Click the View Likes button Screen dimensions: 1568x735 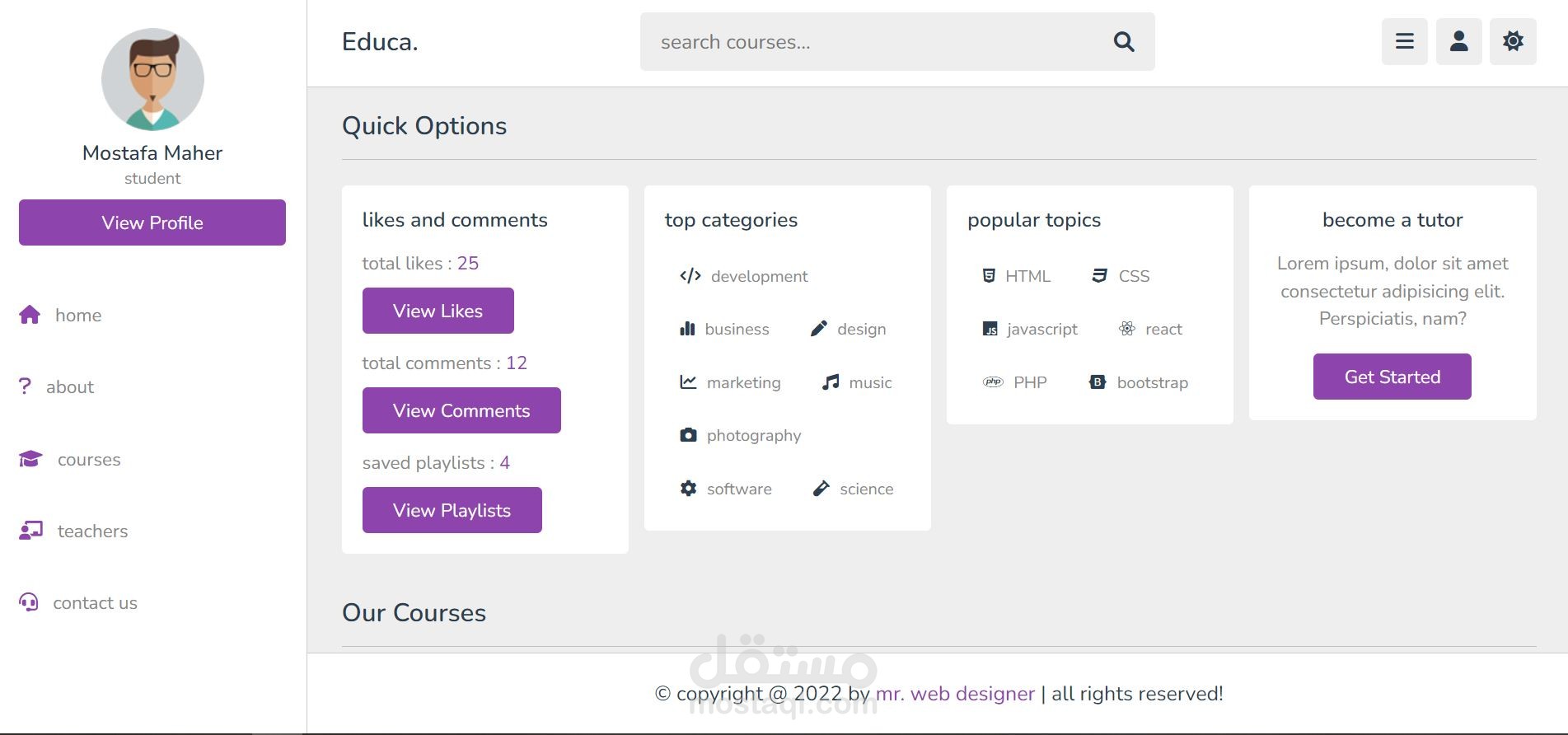(x=438, y=311)
